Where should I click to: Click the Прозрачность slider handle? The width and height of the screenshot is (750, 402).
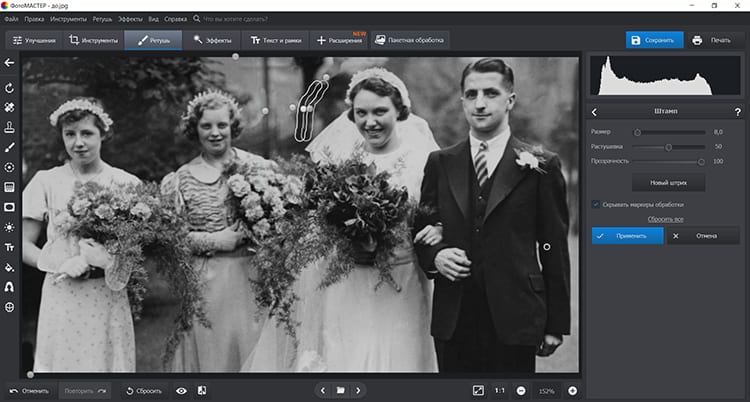coord(701,161)
